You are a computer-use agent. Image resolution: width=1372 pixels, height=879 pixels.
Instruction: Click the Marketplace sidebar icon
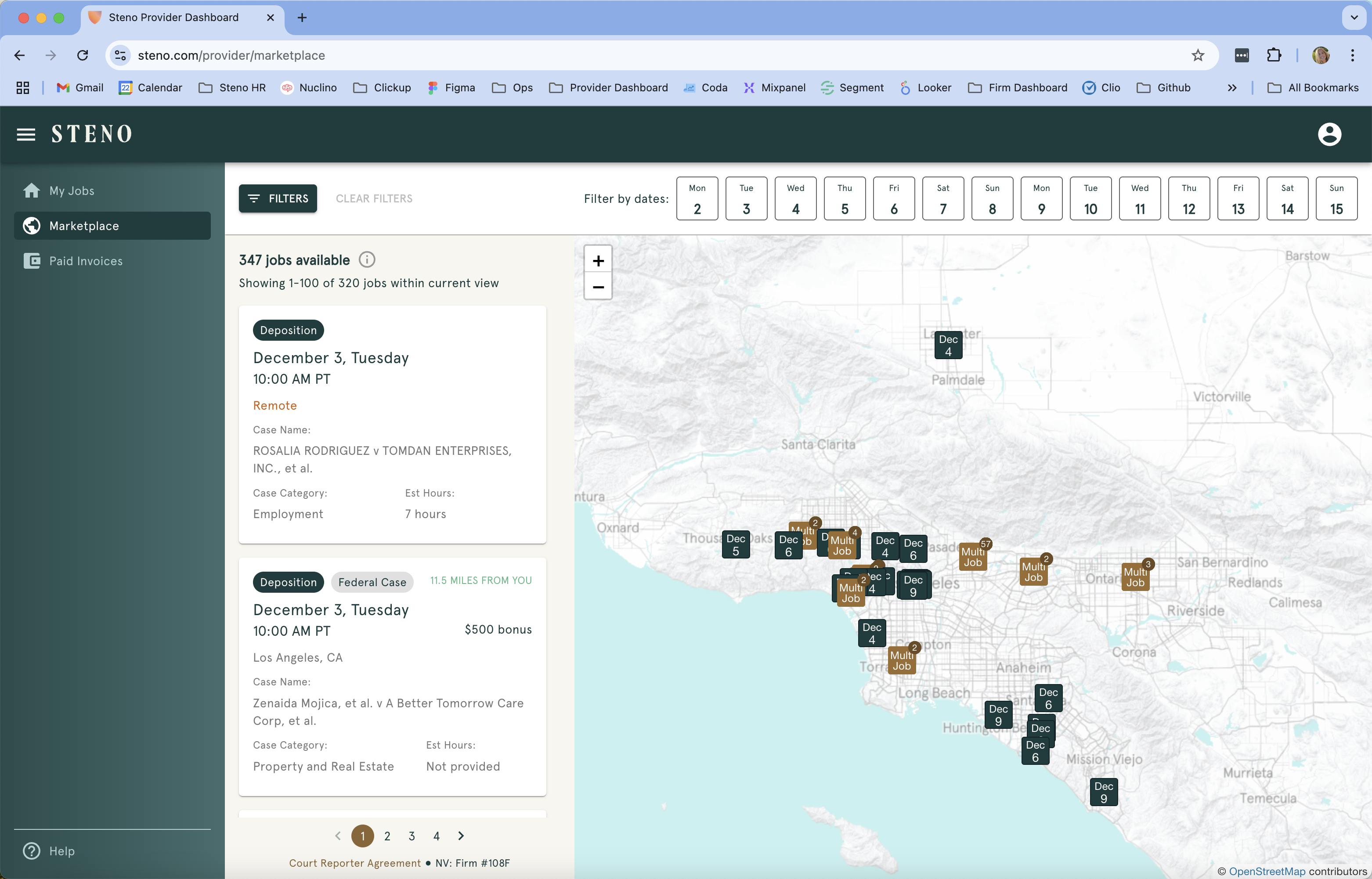pyautogui.click(x=31, y=225)
